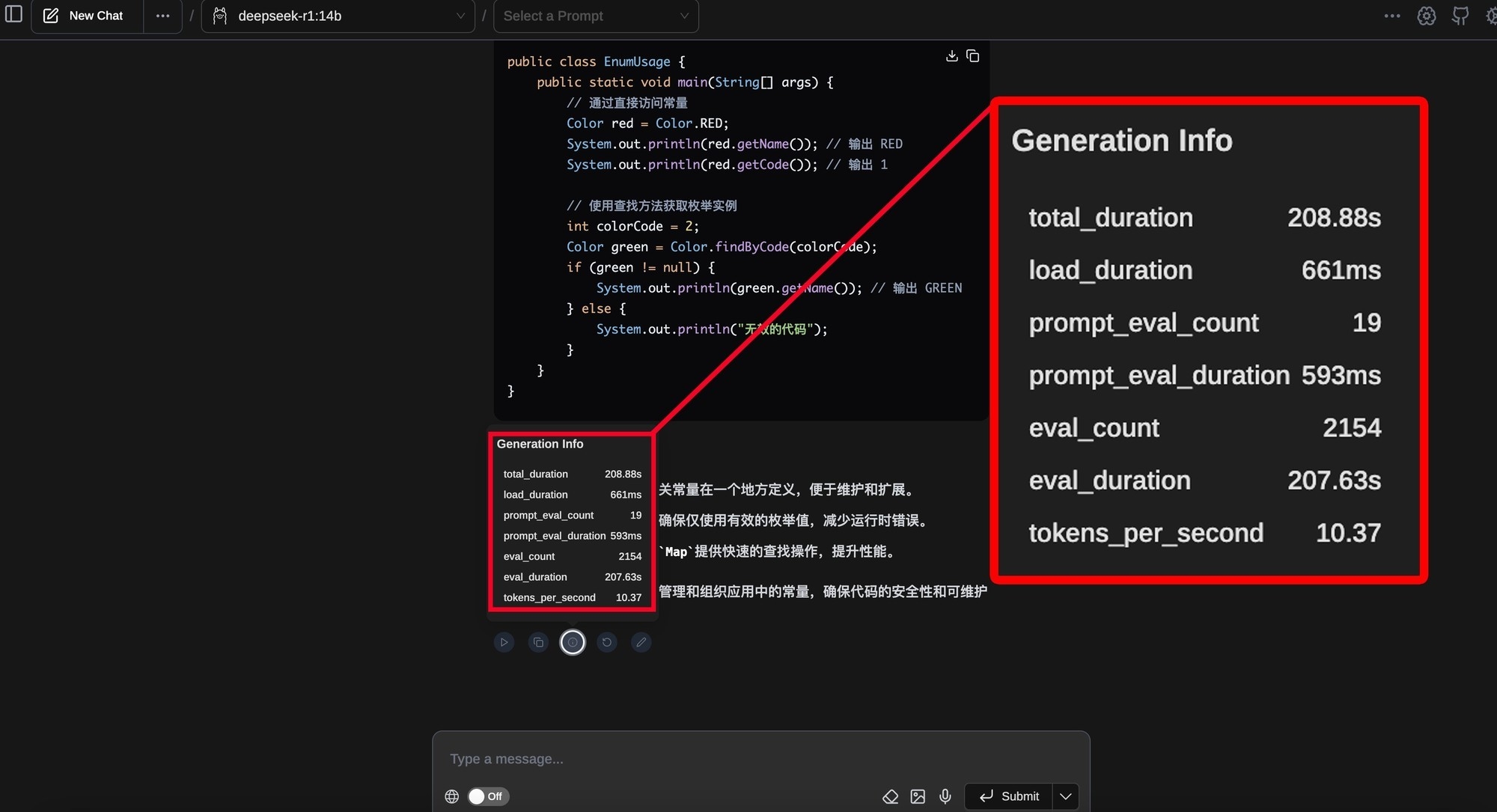This screenshot has width=1497, height=812.
Task: Copy the assistant message
Action: (538, 642)
